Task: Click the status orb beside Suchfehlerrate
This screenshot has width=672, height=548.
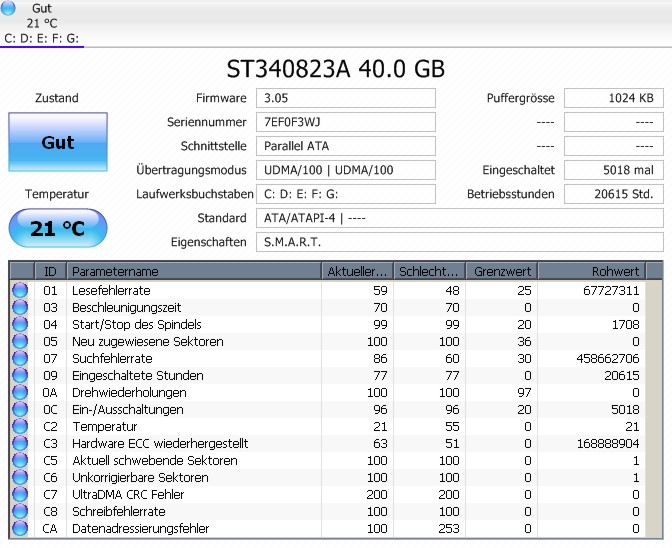Action: click(20, 359)
